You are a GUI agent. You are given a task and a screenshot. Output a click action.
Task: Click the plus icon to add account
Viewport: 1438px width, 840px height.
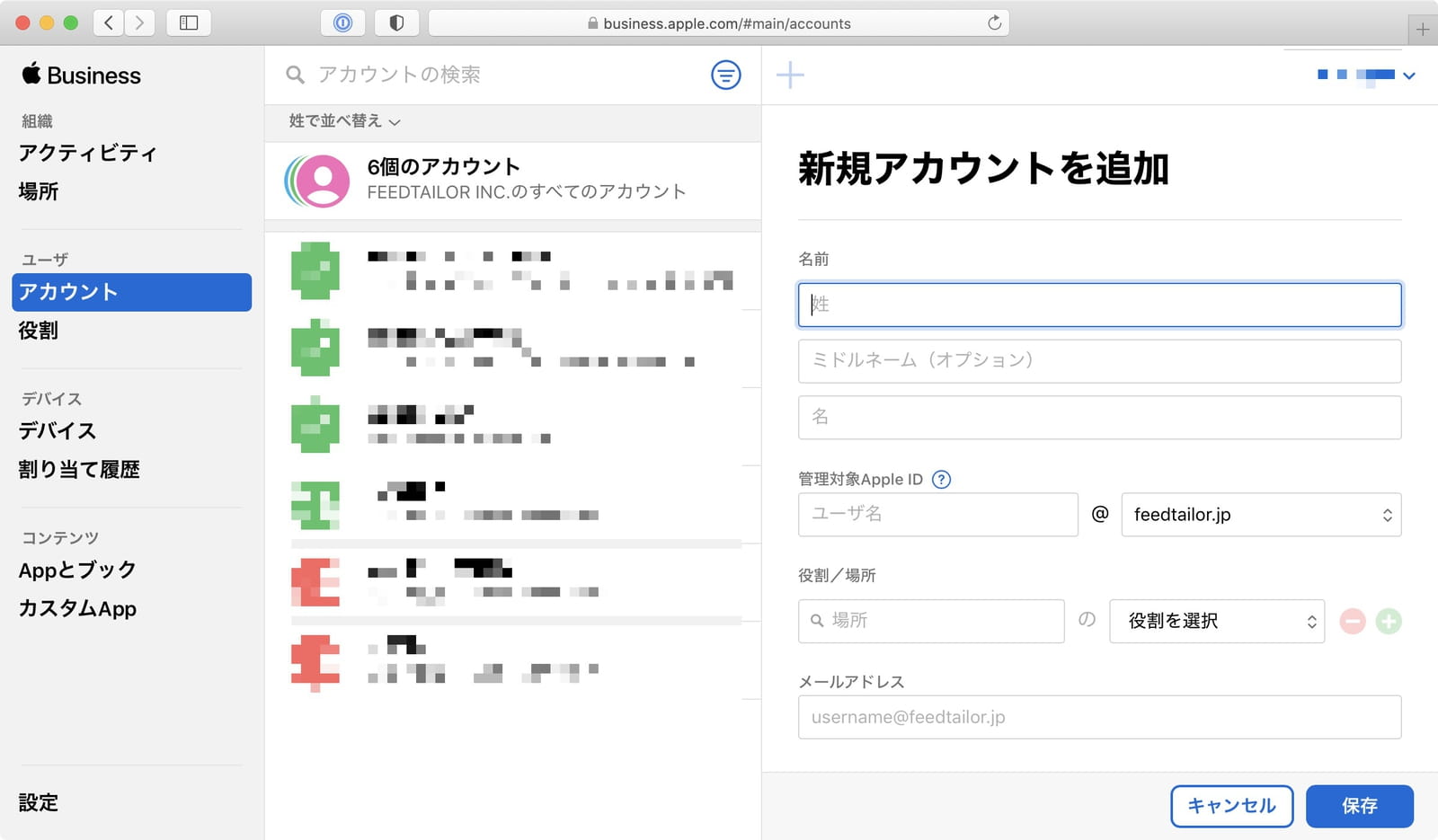[790, 75]
